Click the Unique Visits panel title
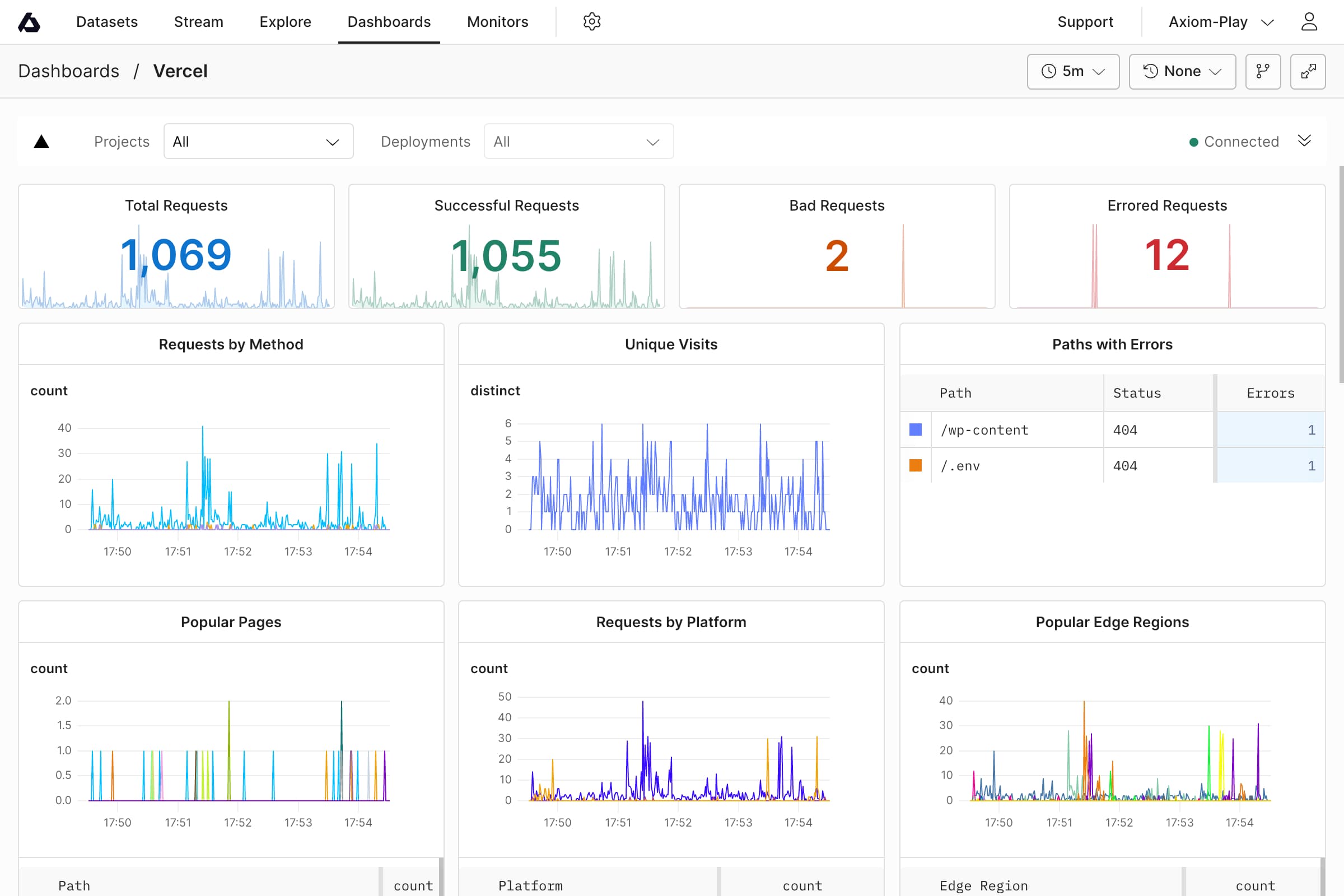This screenshot has height=896, width=1344. tap(671, 344)
